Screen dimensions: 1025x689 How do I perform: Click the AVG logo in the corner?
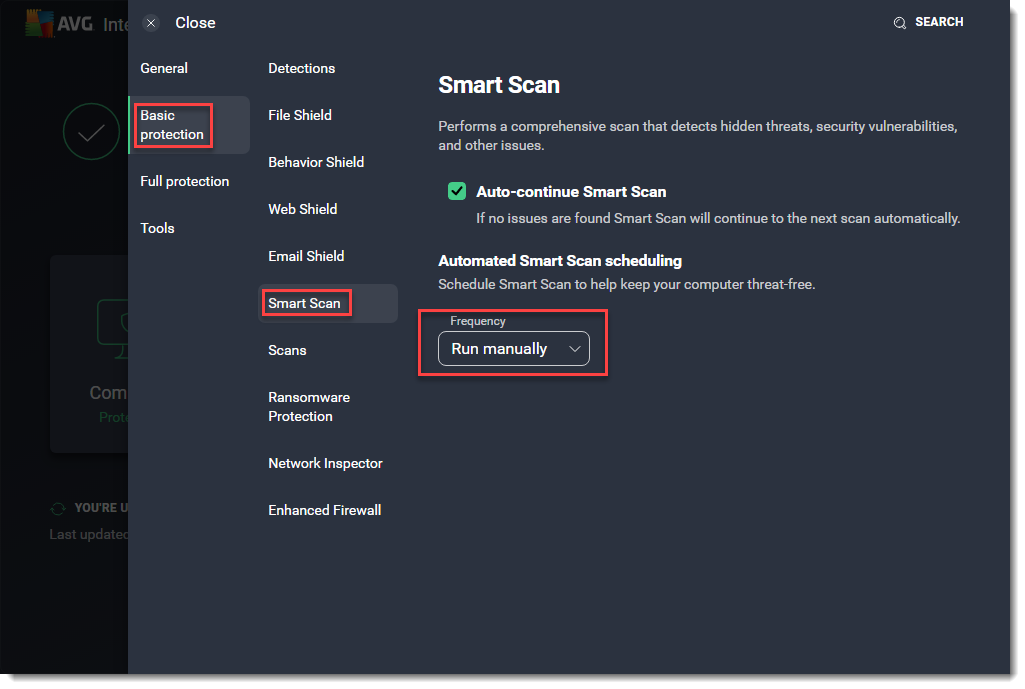point(41,22)
